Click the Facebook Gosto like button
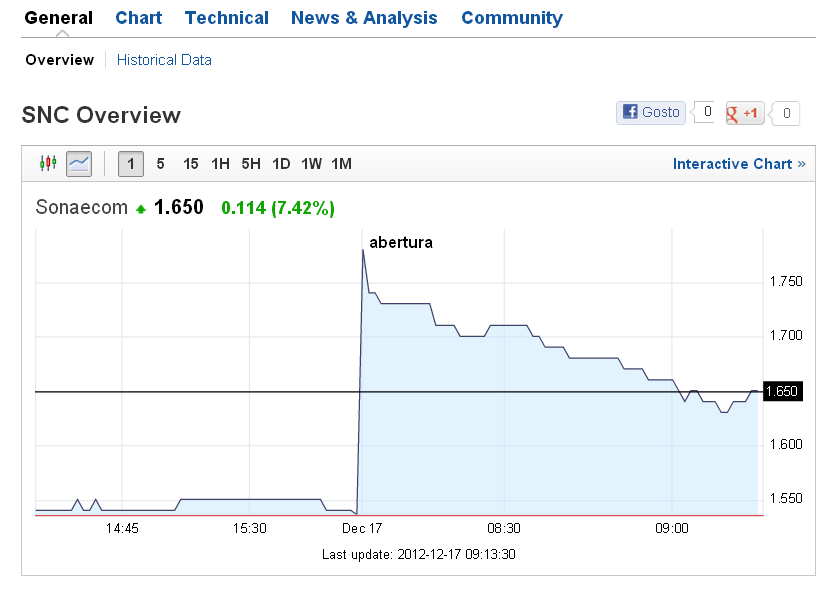This screenshot has height=599, width=833. click(x=651, y=113)
